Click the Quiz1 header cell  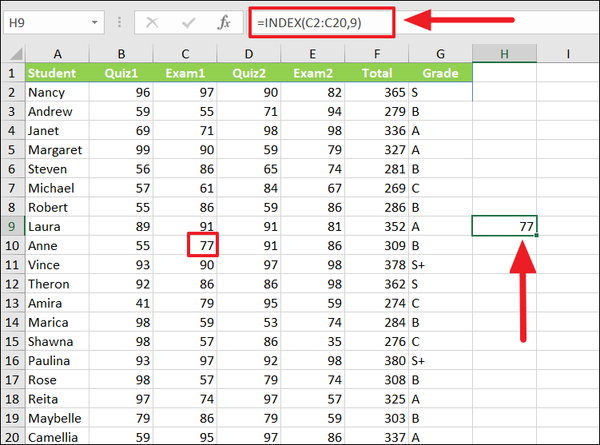[121, 73]
